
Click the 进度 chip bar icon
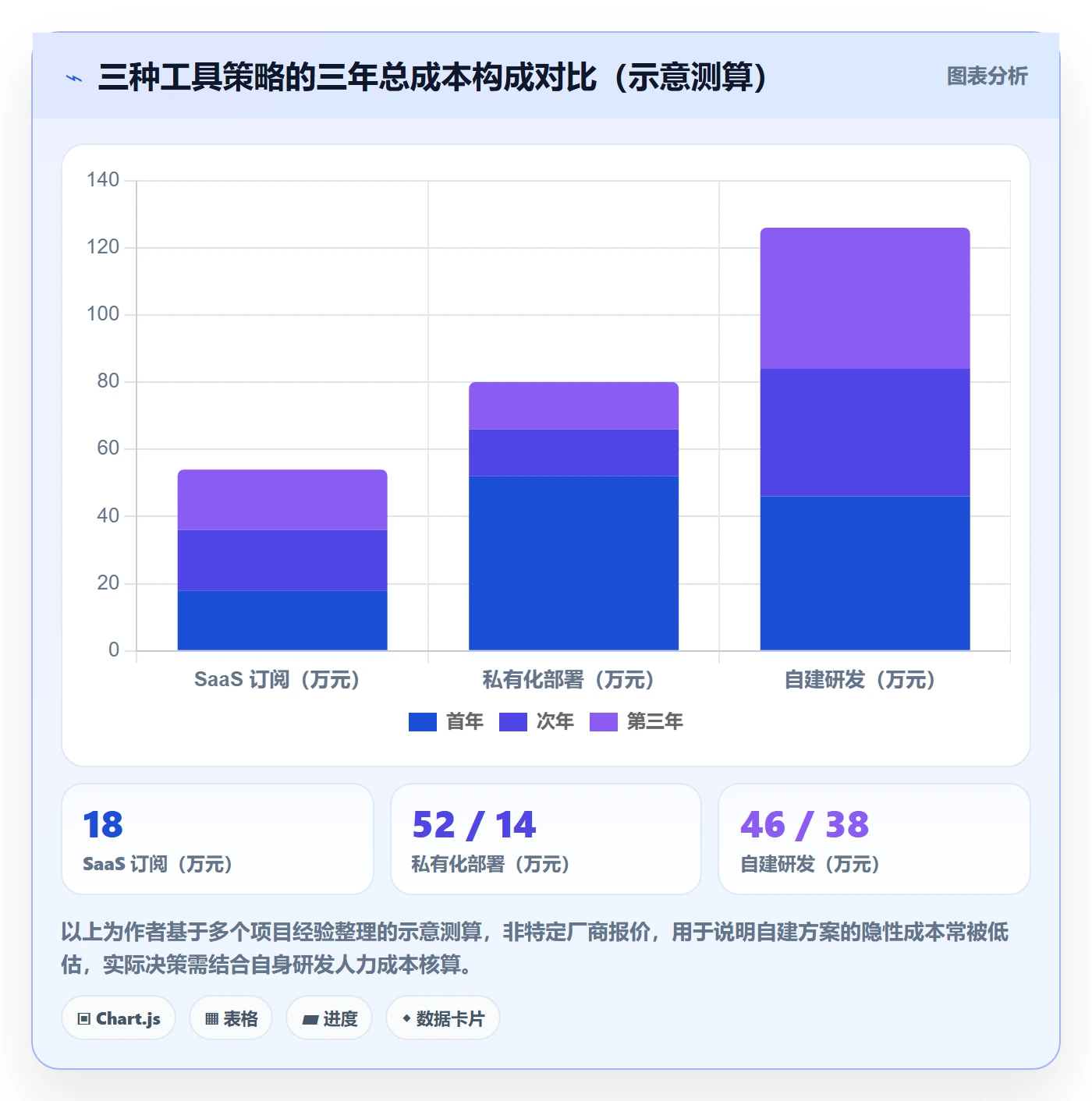click(310, 1019)
